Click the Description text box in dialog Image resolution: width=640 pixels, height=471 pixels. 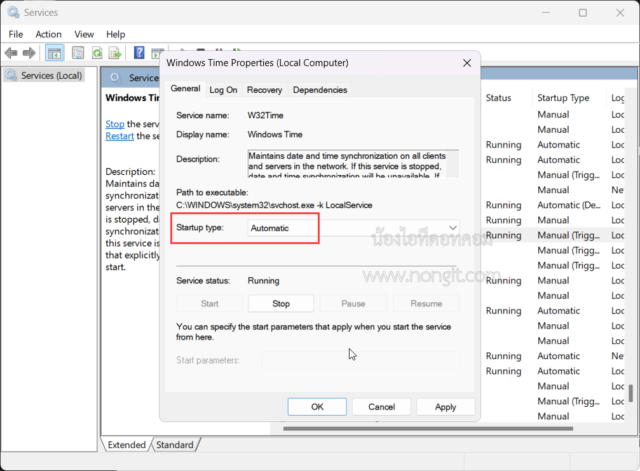click(x=353, y=164)
